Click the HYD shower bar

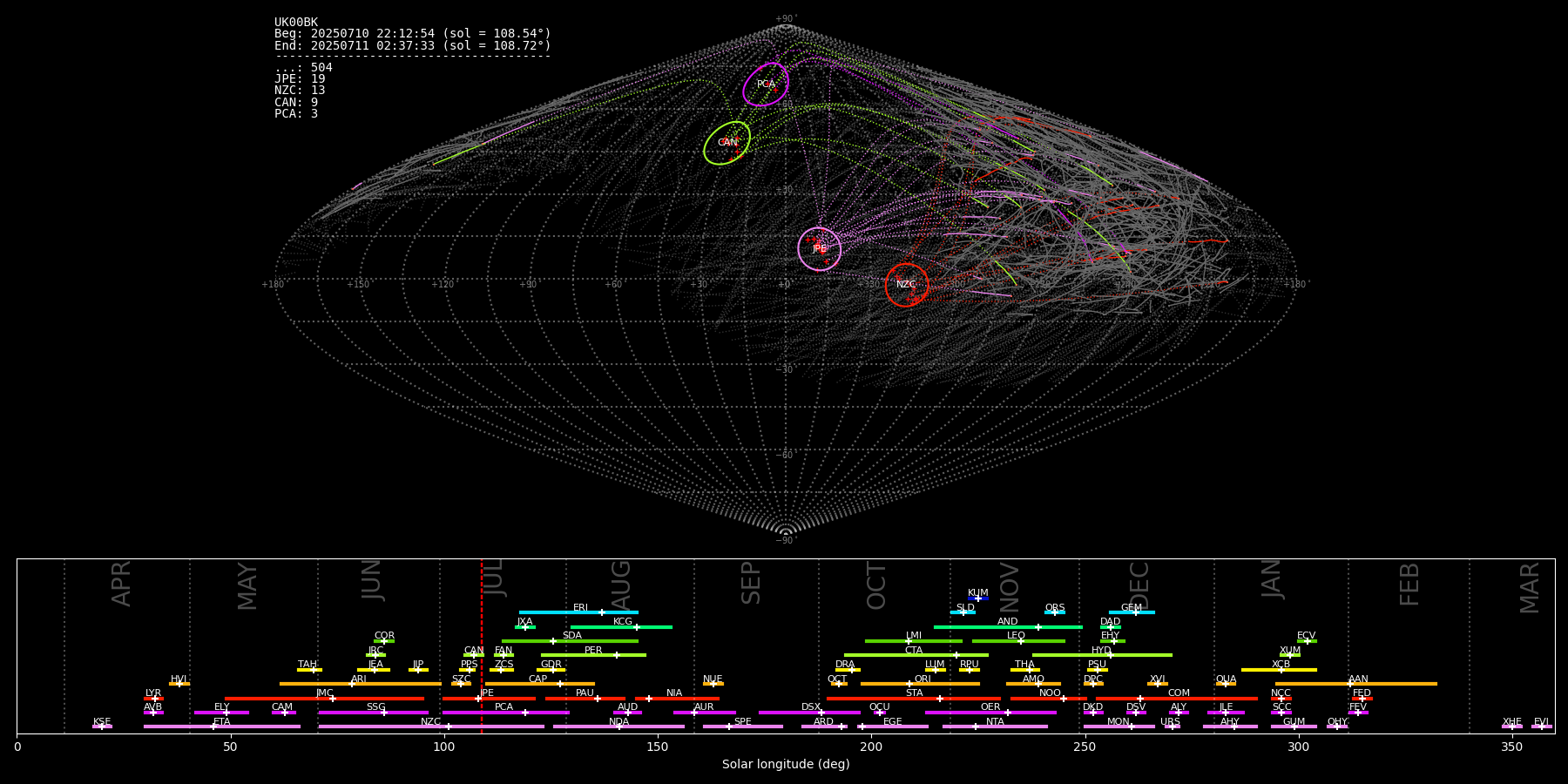click(x=1102, y=655)
